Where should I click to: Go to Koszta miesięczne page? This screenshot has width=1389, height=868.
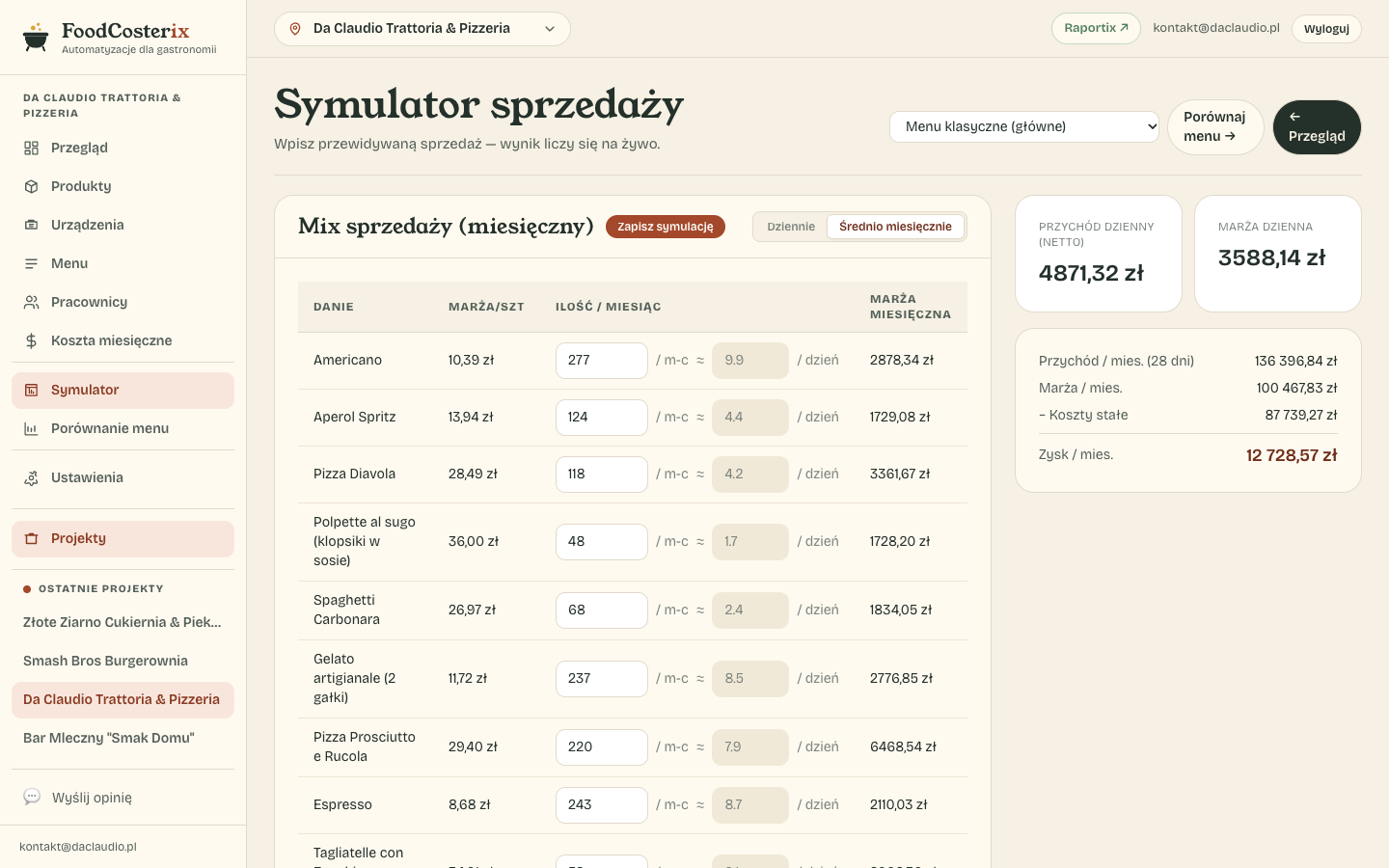click(123, 340)
